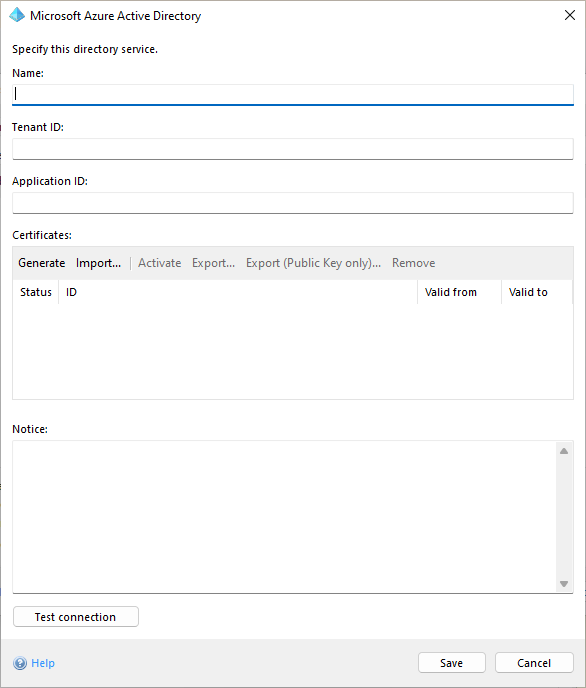Click the Help question mark icon
Image resolution: width=586 pixels, height=688 pixels.
click(20, 663)
